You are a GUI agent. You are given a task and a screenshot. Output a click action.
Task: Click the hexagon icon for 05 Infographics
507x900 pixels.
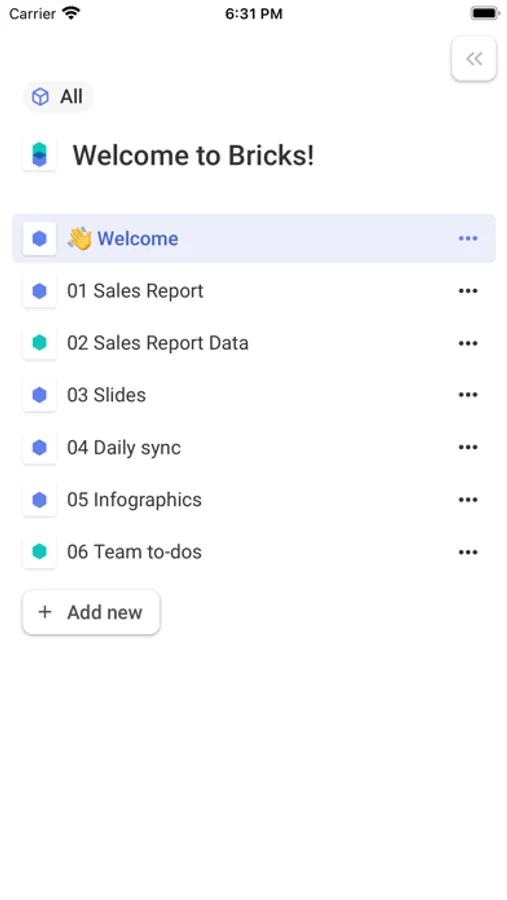coord(39,500)
